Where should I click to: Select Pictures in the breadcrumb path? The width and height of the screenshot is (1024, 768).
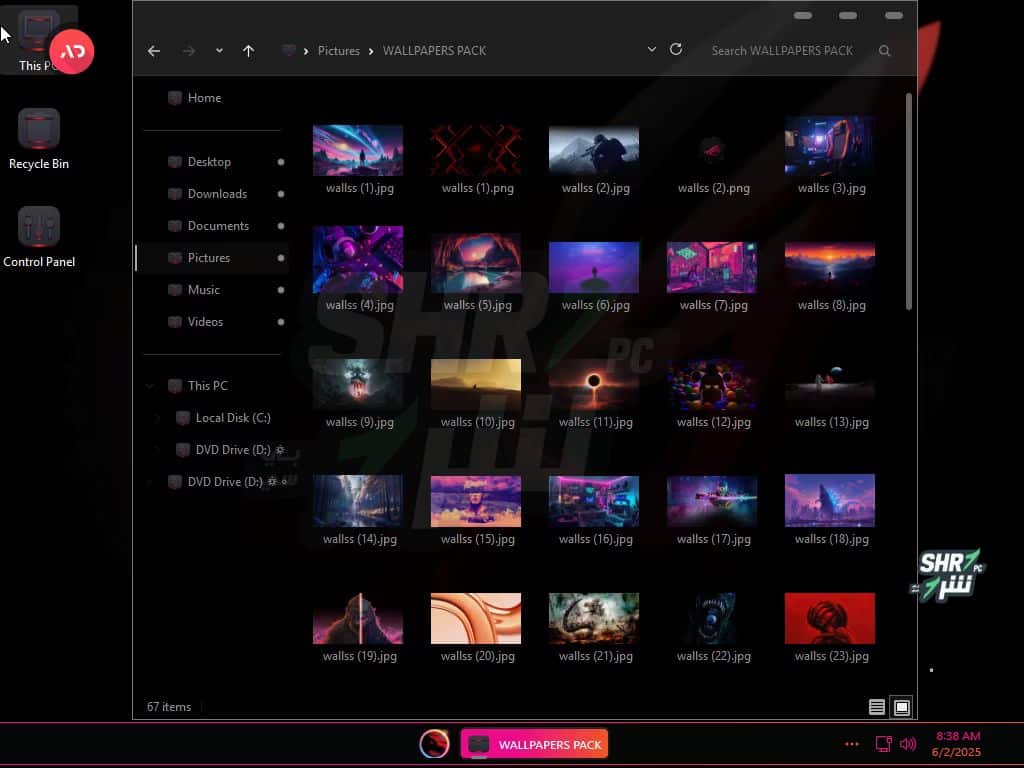(x=339, y=50)
